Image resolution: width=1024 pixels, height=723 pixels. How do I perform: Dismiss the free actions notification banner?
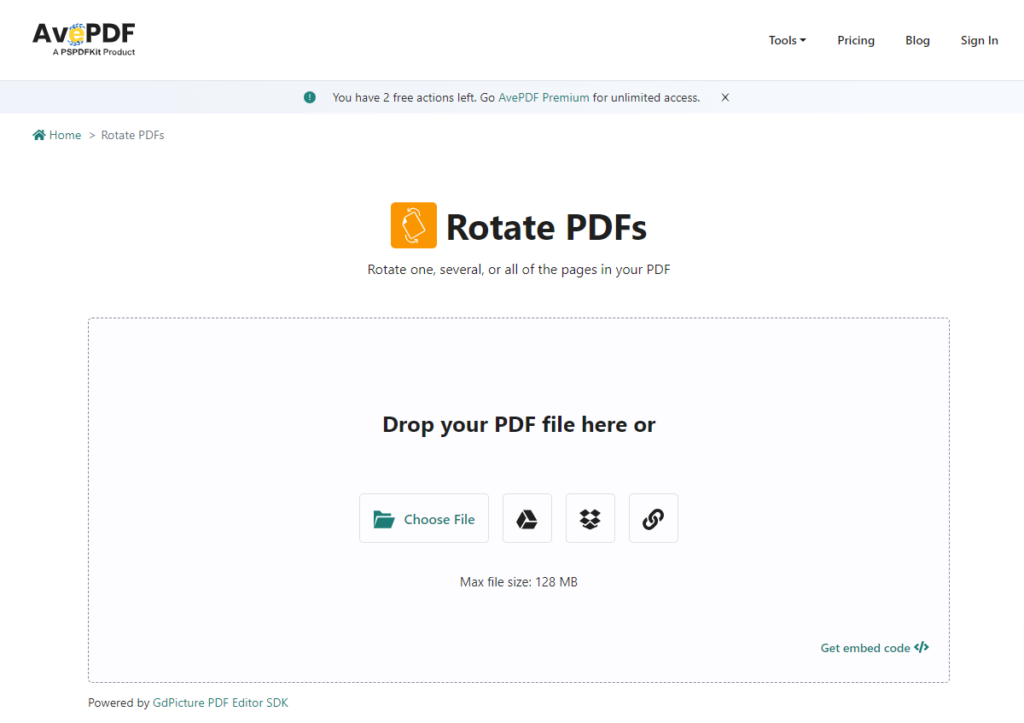[x=724, y=97]
